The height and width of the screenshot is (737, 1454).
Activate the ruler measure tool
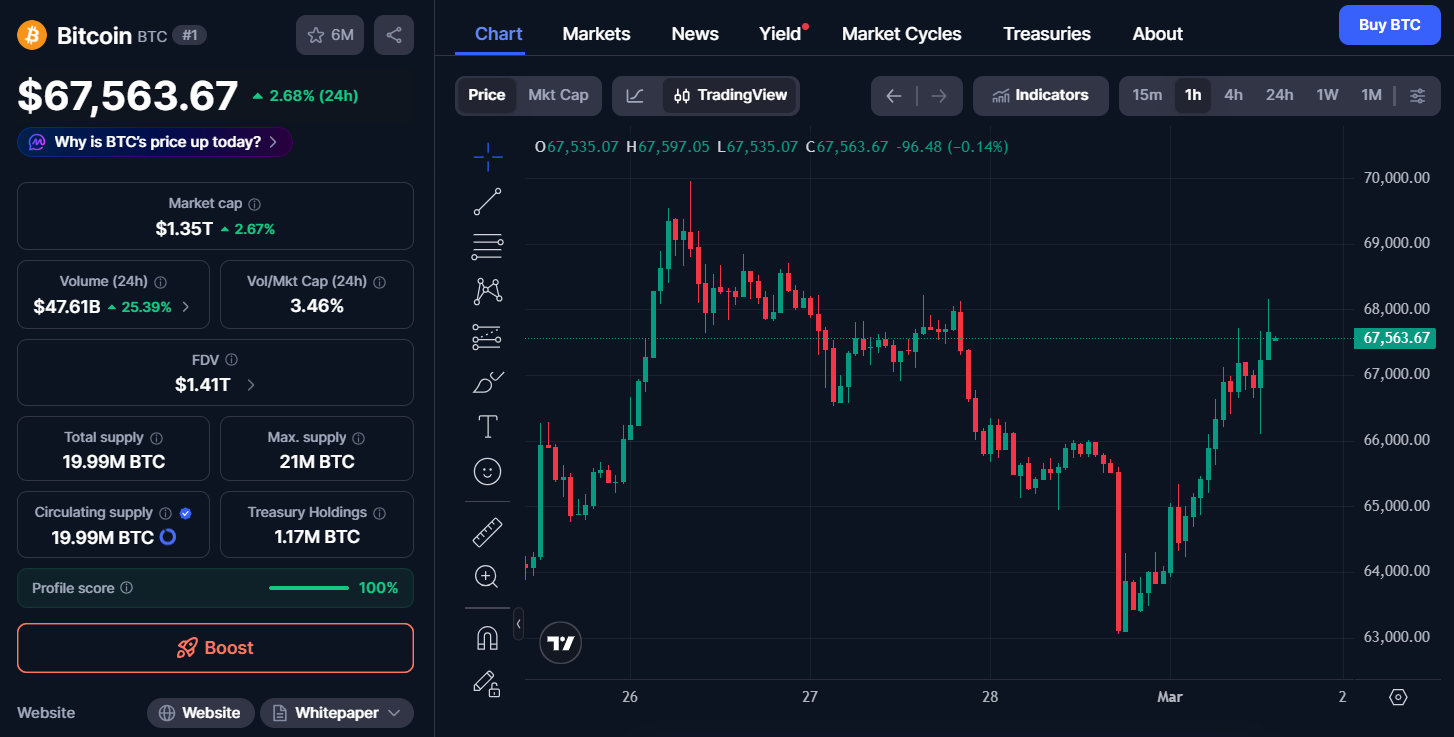pos(487,532)
